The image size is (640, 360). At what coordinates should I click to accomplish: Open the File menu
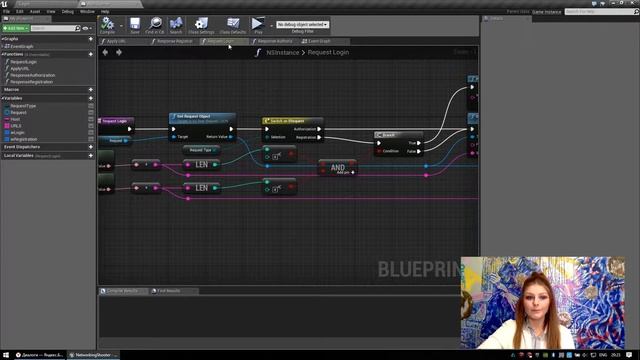(x=6, y=11)
